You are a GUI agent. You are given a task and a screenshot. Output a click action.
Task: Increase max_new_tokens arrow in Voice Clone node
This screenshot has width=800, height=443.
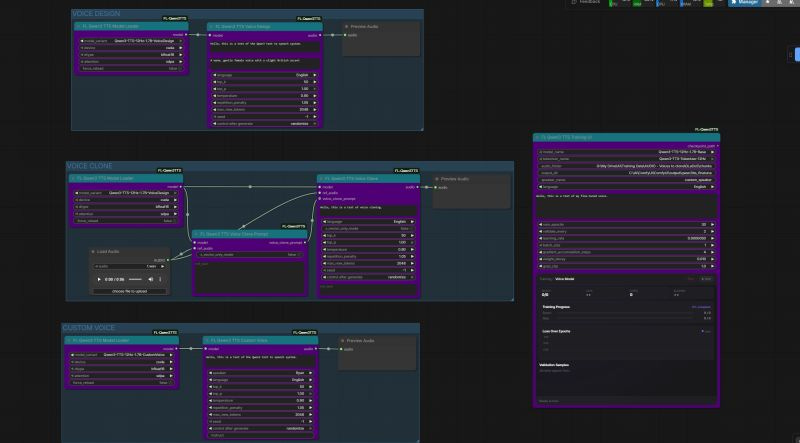[412, 263]
